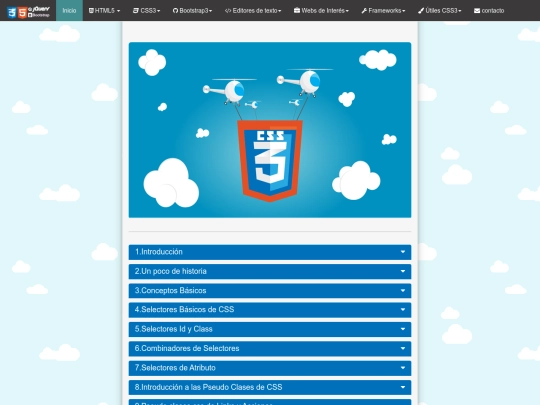Click the code brackets icon in navbar

point(228,11)
